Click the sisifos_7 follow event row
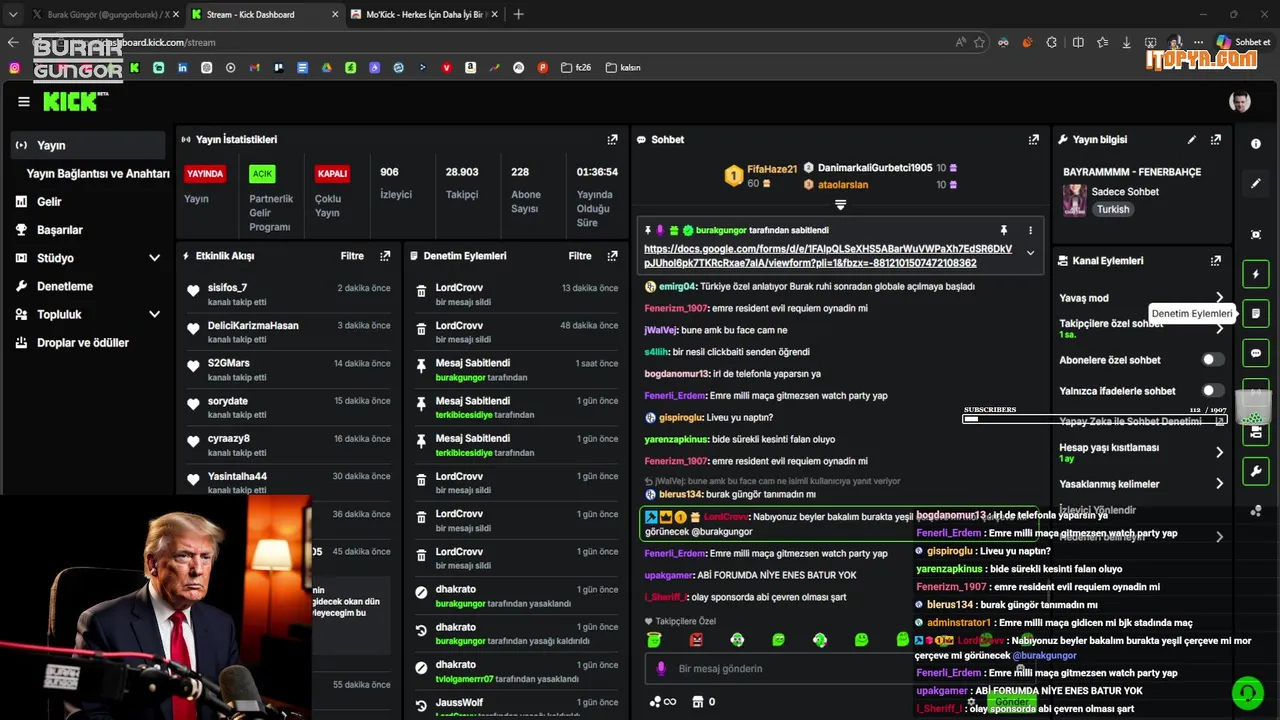Image resolution: width=1280 pixels, height=720 pixels. coord(288,294)
